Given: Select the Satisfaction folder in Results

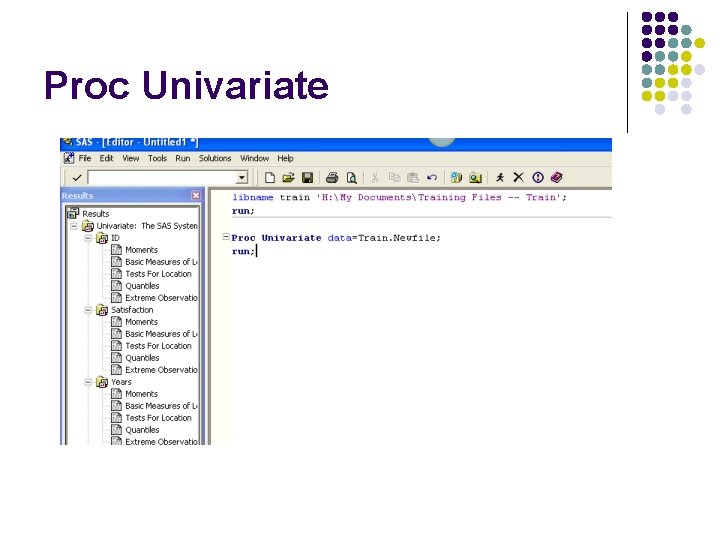Looking at the screenshot, I should [125, 310].
